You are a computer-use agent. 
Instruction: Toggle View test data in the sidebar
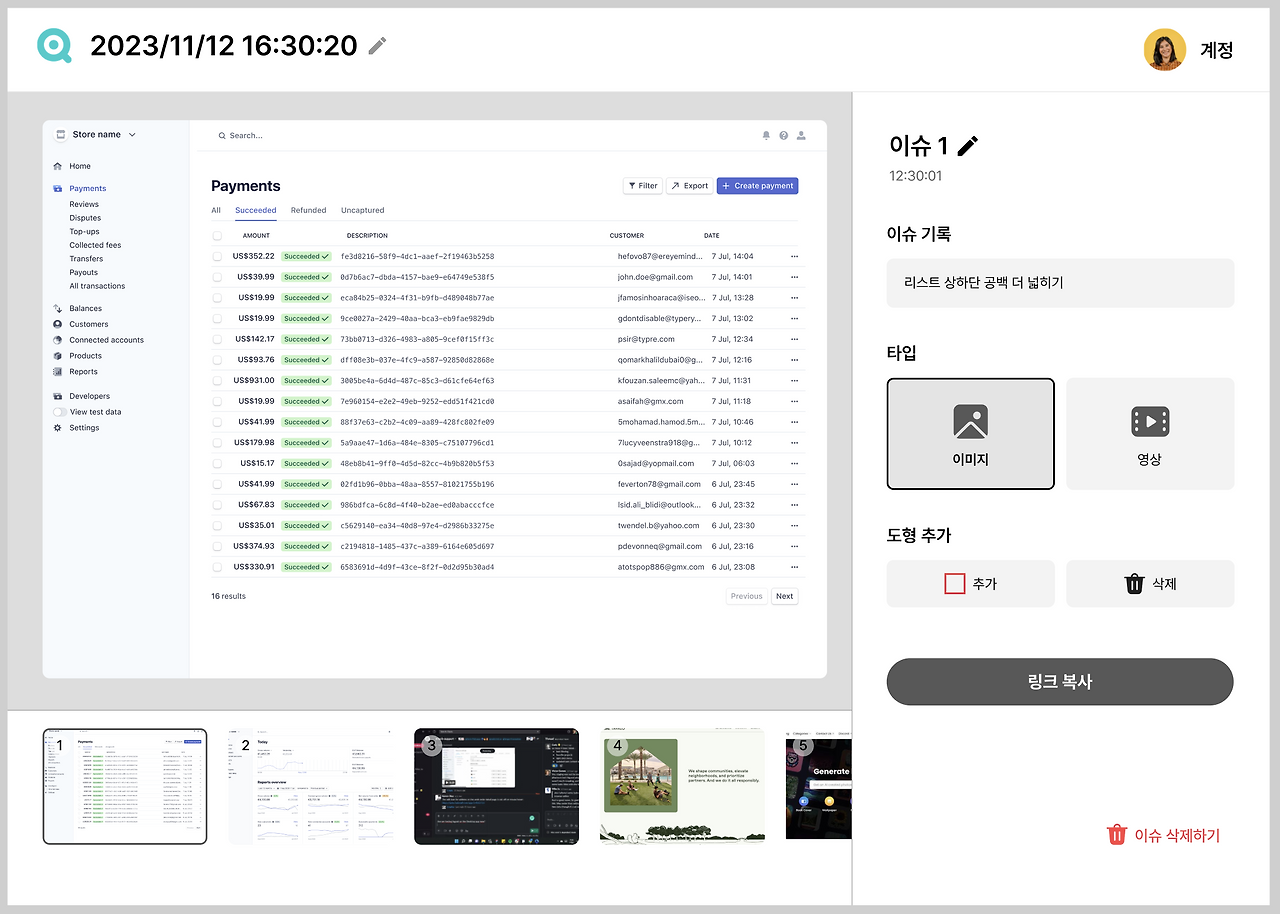coord(62,411)
